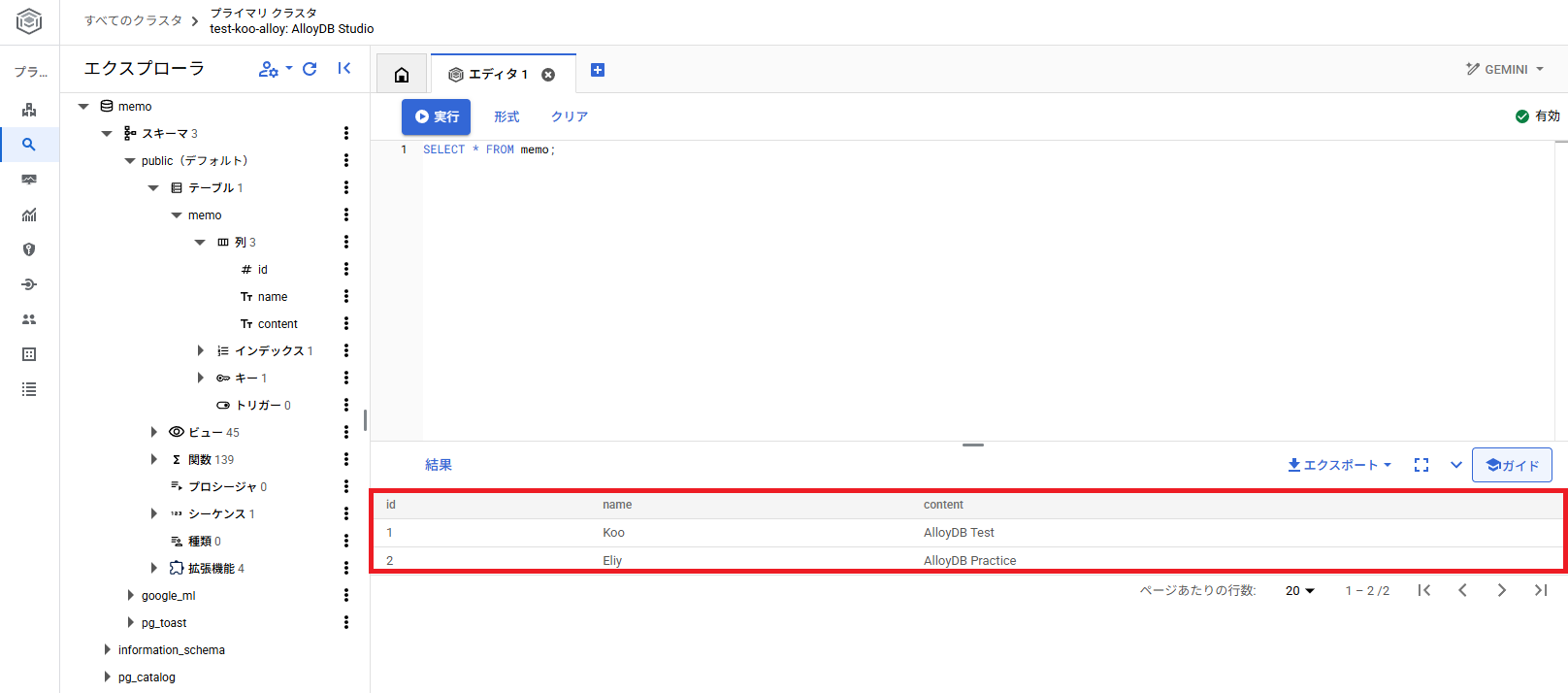Refresh the Explorer tree
1568x693 pixels.
click(310, 69)
